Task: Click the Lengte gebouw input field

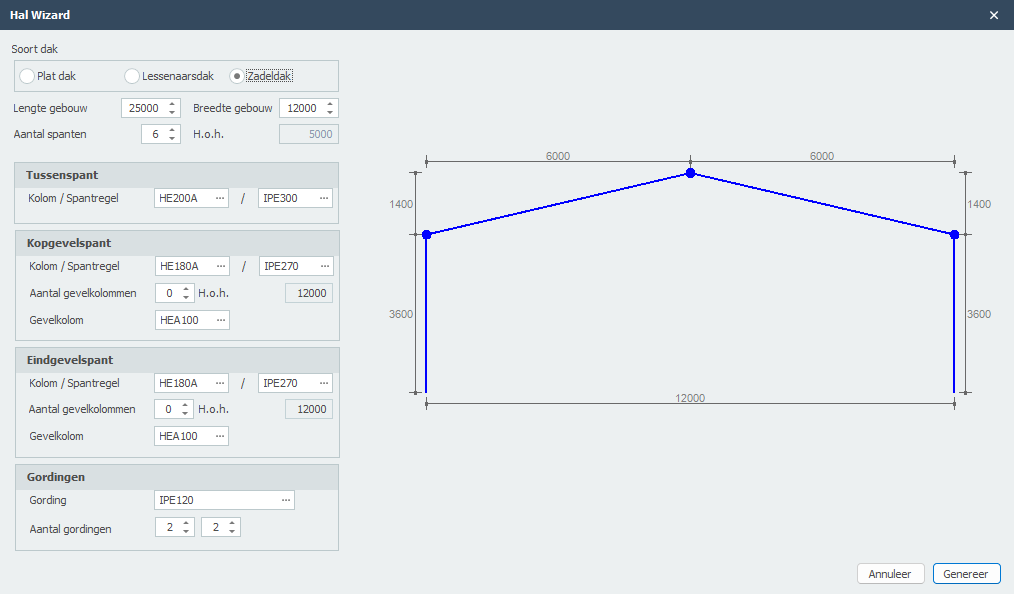Action: click(143, 108)
